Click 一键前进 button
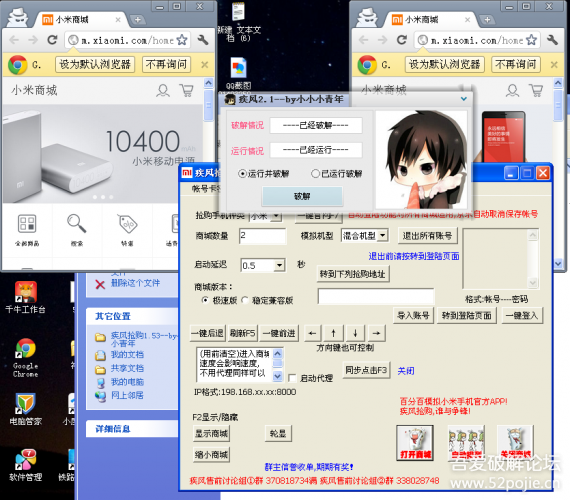 pyautogui.click(x=279, y=333)
